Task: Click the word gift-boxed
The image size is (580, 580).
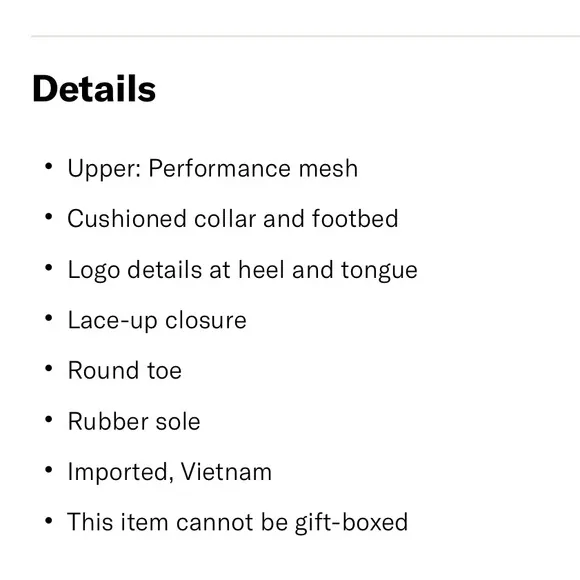Action: click(x=351, y=522)
